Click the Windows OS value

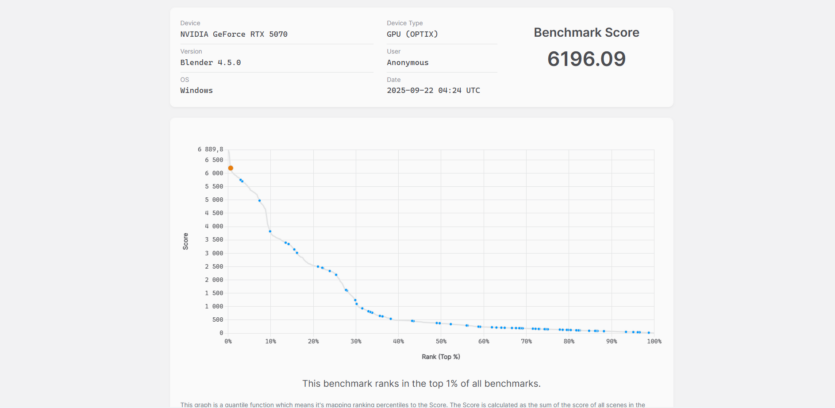pyautogui.click(x=196, y=90)
